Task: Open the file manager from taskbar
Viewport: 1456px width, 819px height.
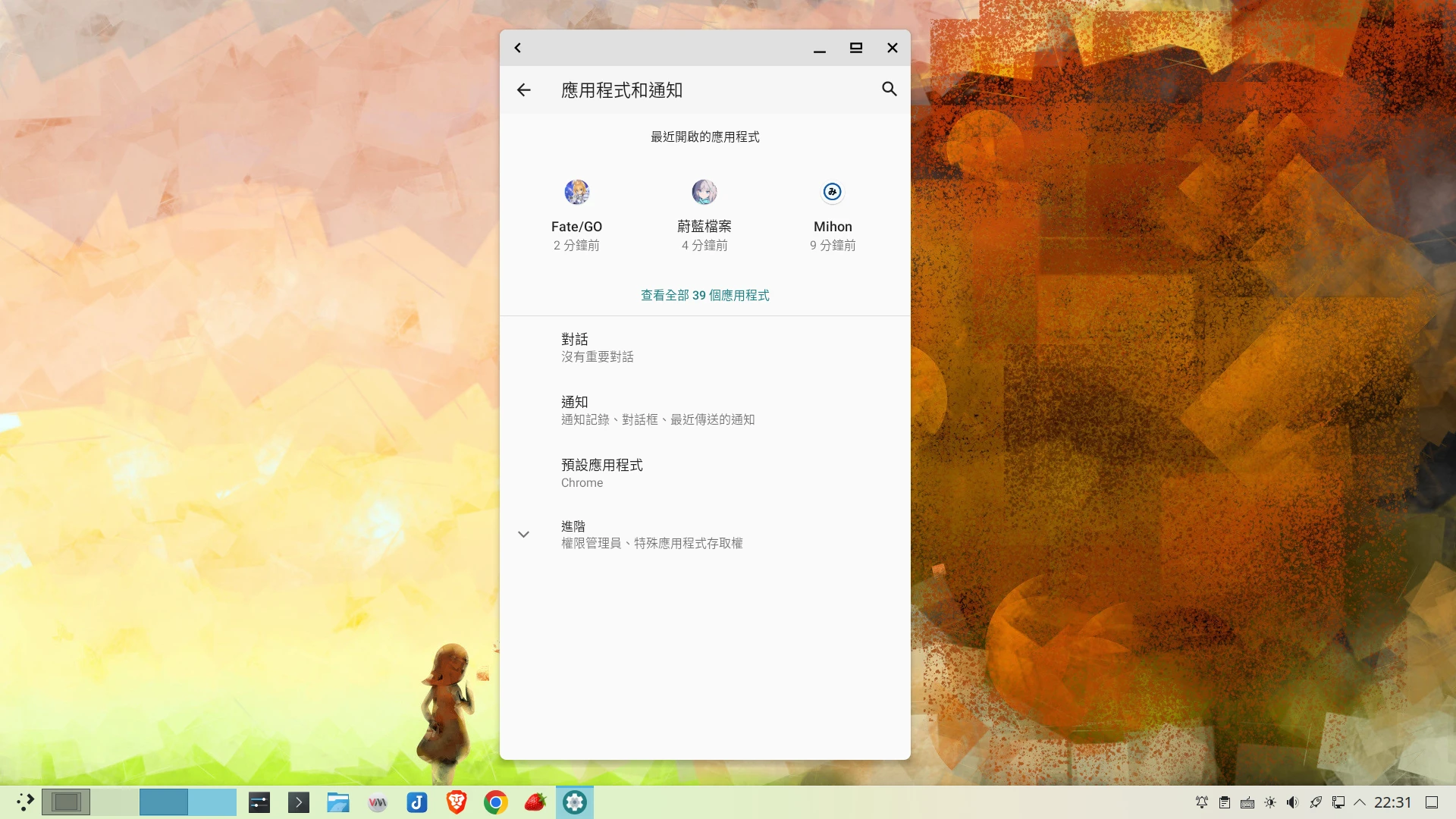Action: tap(338, 802)
